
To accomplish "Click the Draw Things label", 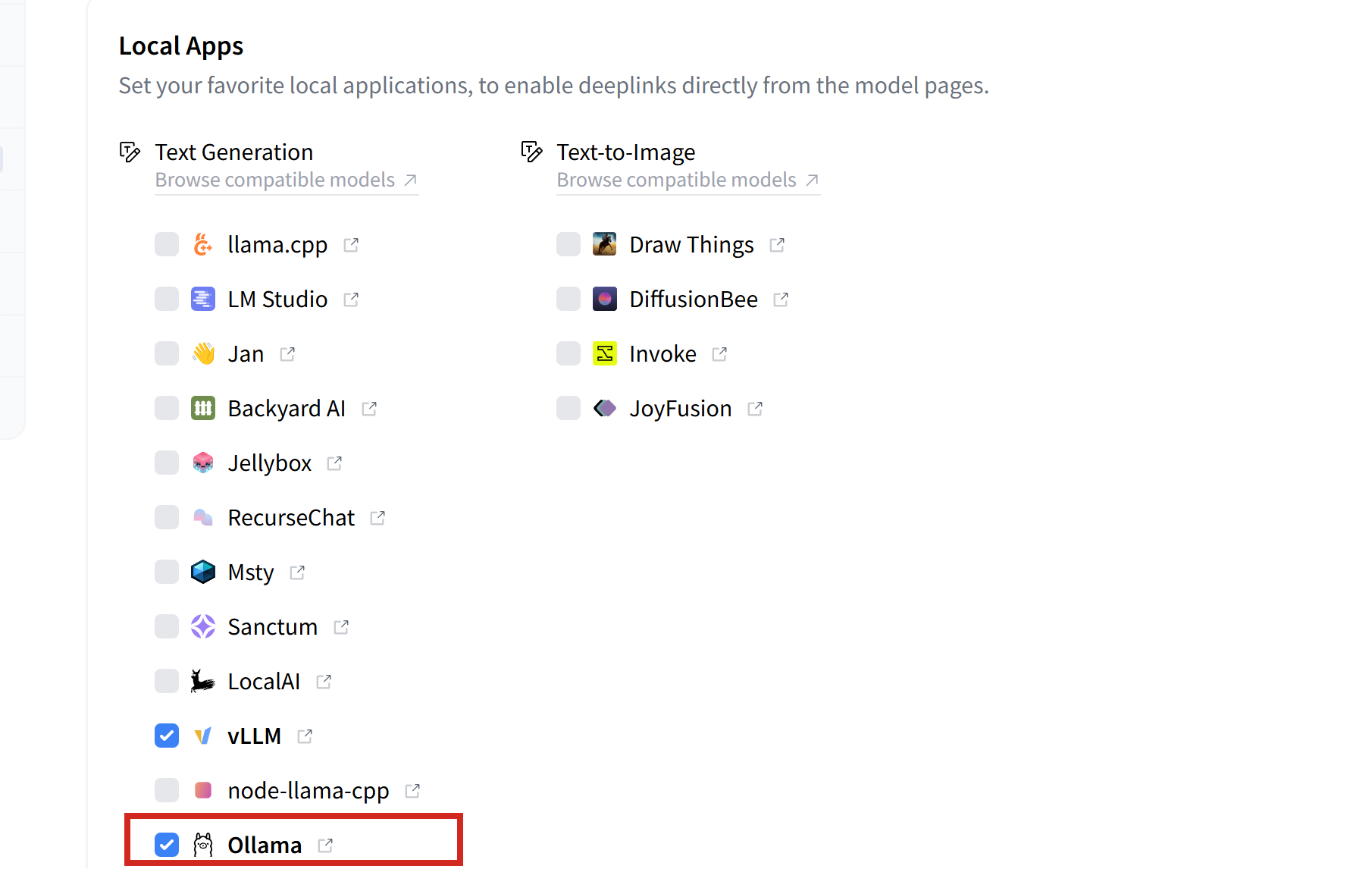I will [x=692, y=245].
